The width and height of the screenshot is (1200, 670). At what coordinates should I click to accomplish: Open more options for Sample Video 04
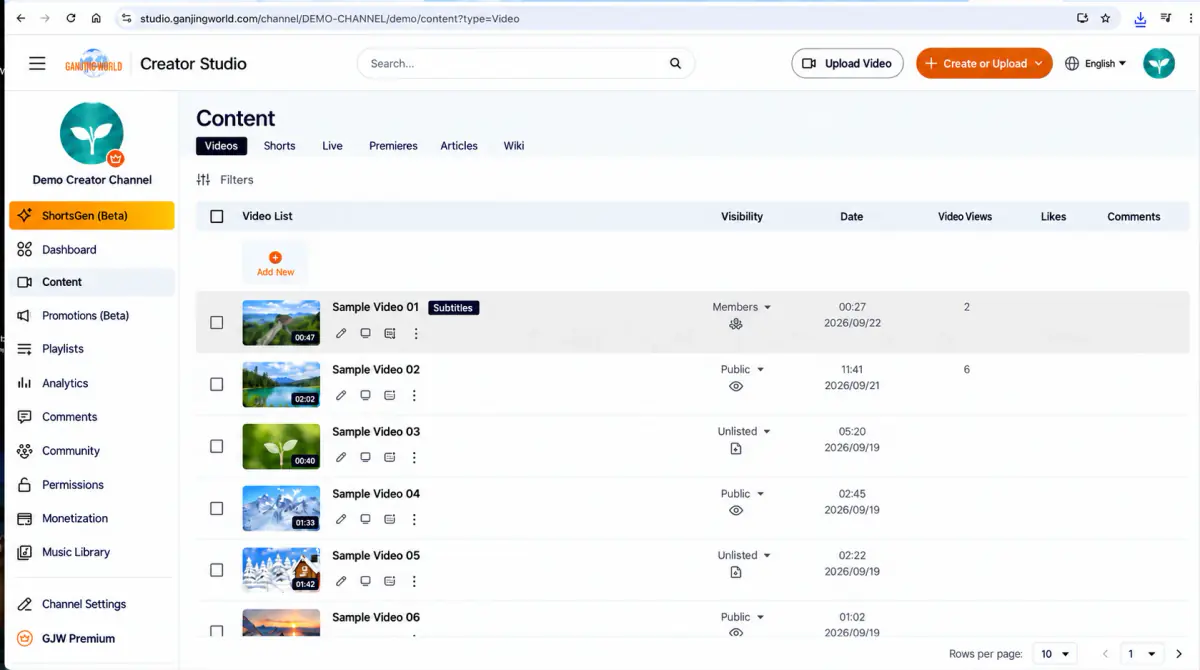(x=414, y=519)
